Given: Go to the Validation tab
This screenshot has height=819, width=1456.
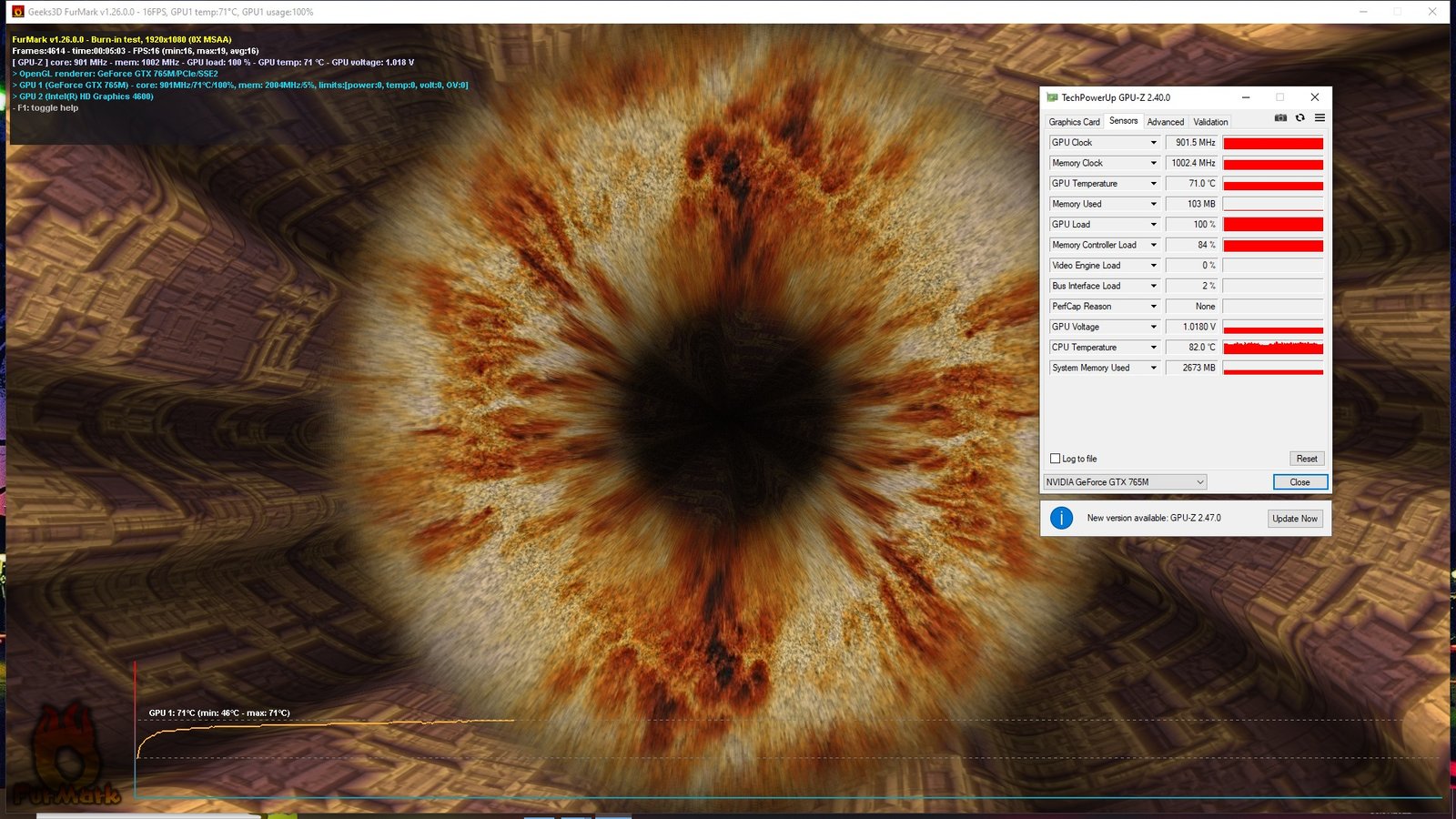Looking at the screenshot, I should click(x=1210, y=122).
